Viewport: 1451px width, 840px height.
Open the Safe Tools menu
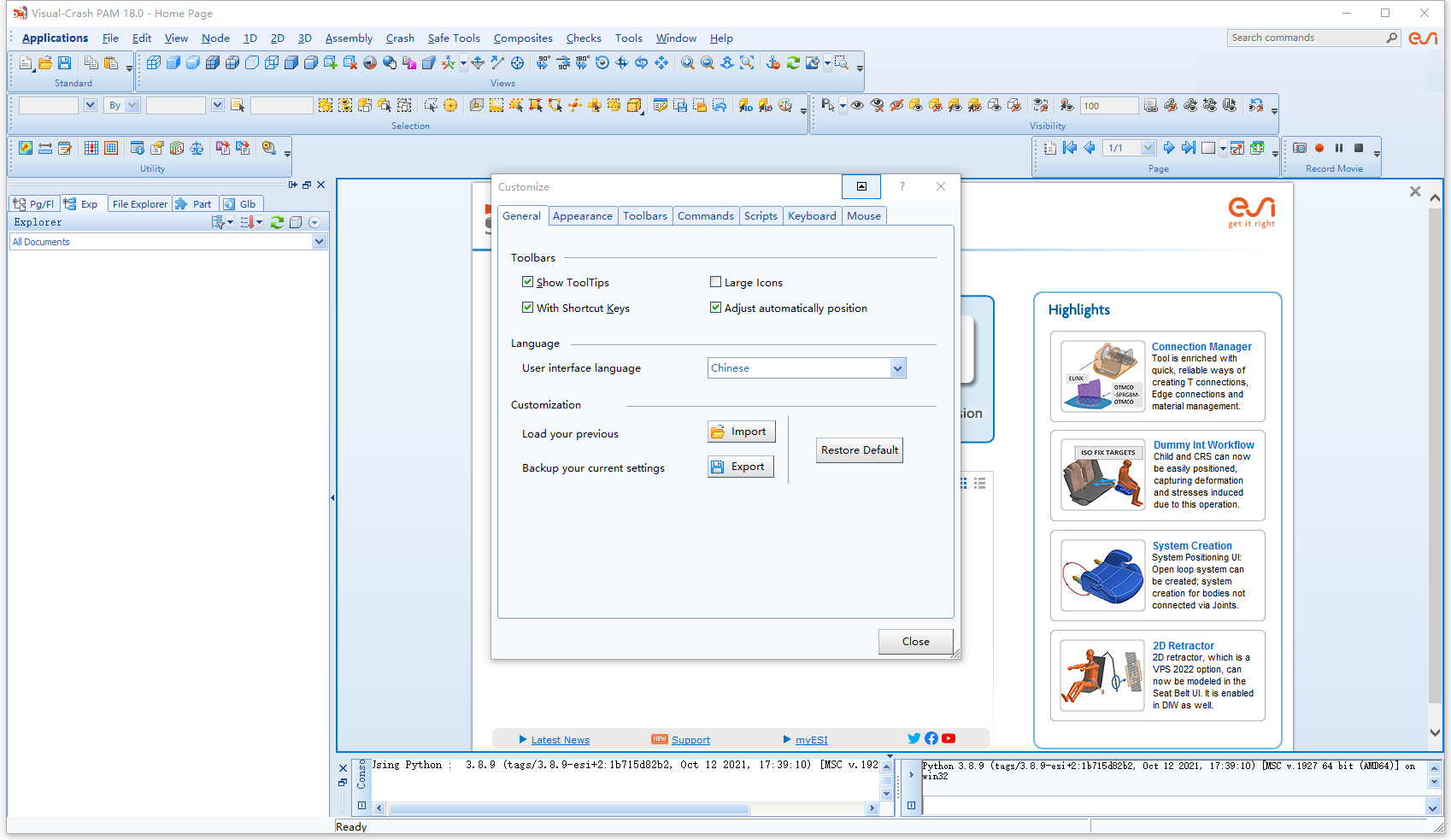point(454,38)
